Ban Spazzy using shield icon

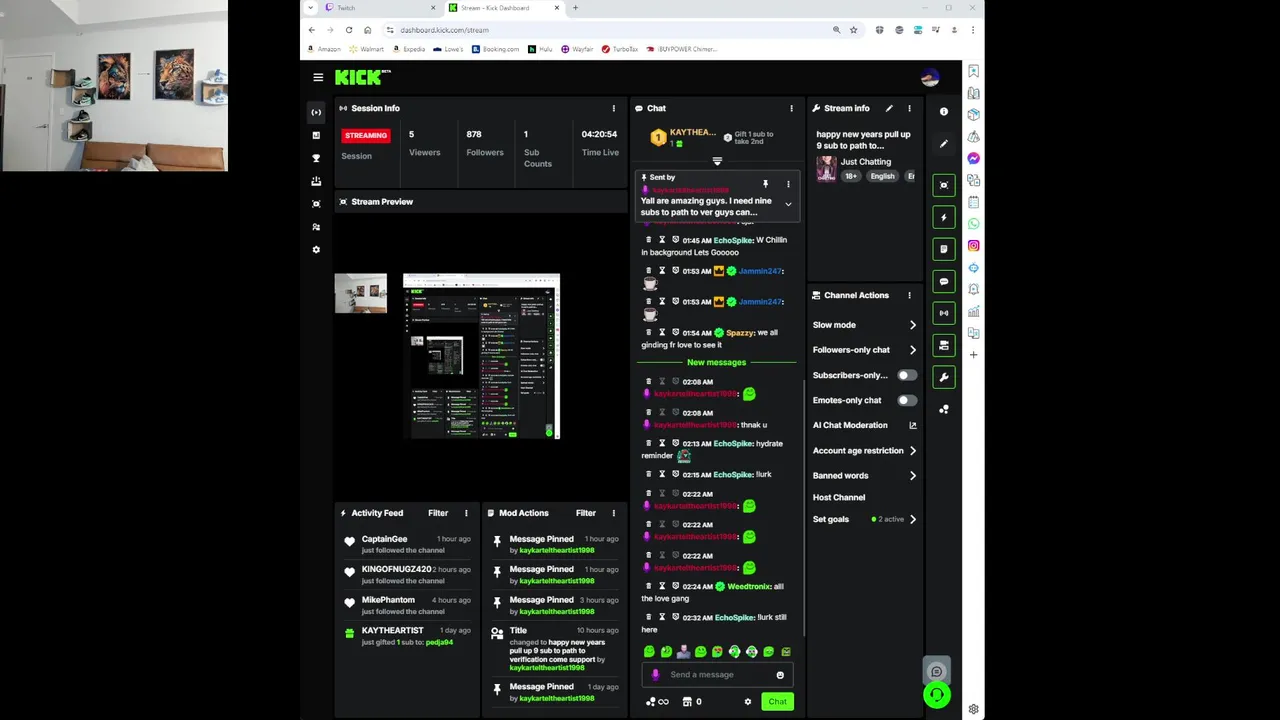click(x=675, y=332)
